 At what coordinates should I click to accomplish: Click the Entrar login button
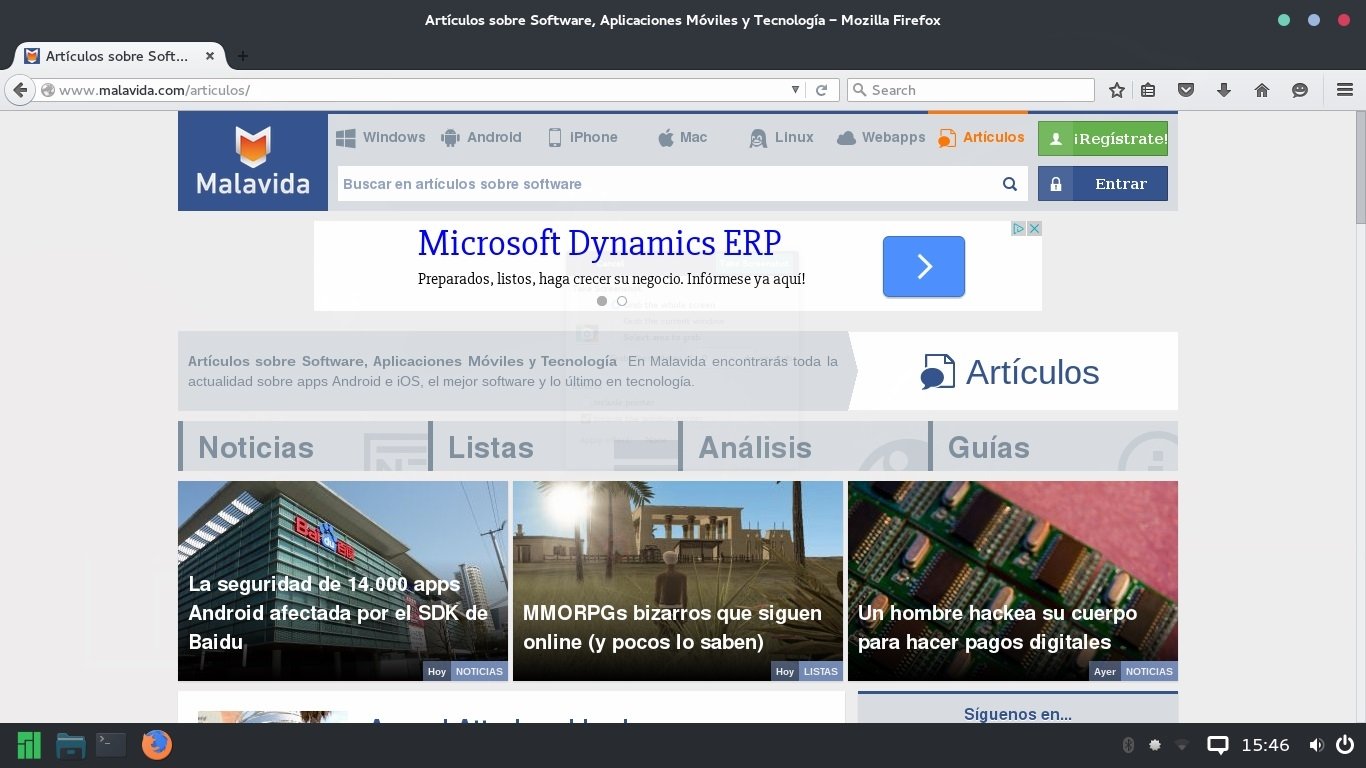[x=1103, y=184]
